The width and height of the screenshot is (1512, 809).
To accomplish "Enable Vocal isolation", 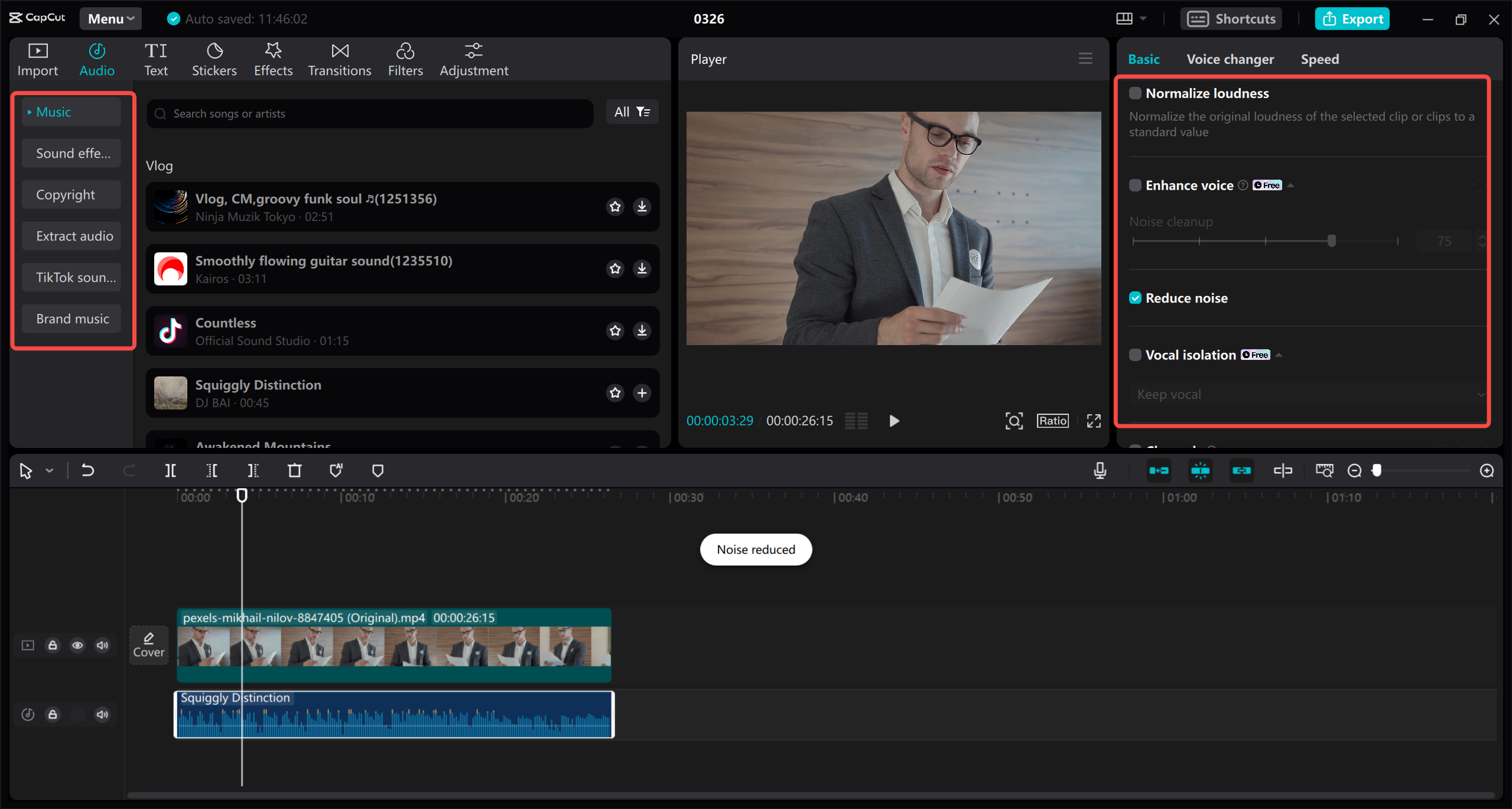I will pos(1135,355).
